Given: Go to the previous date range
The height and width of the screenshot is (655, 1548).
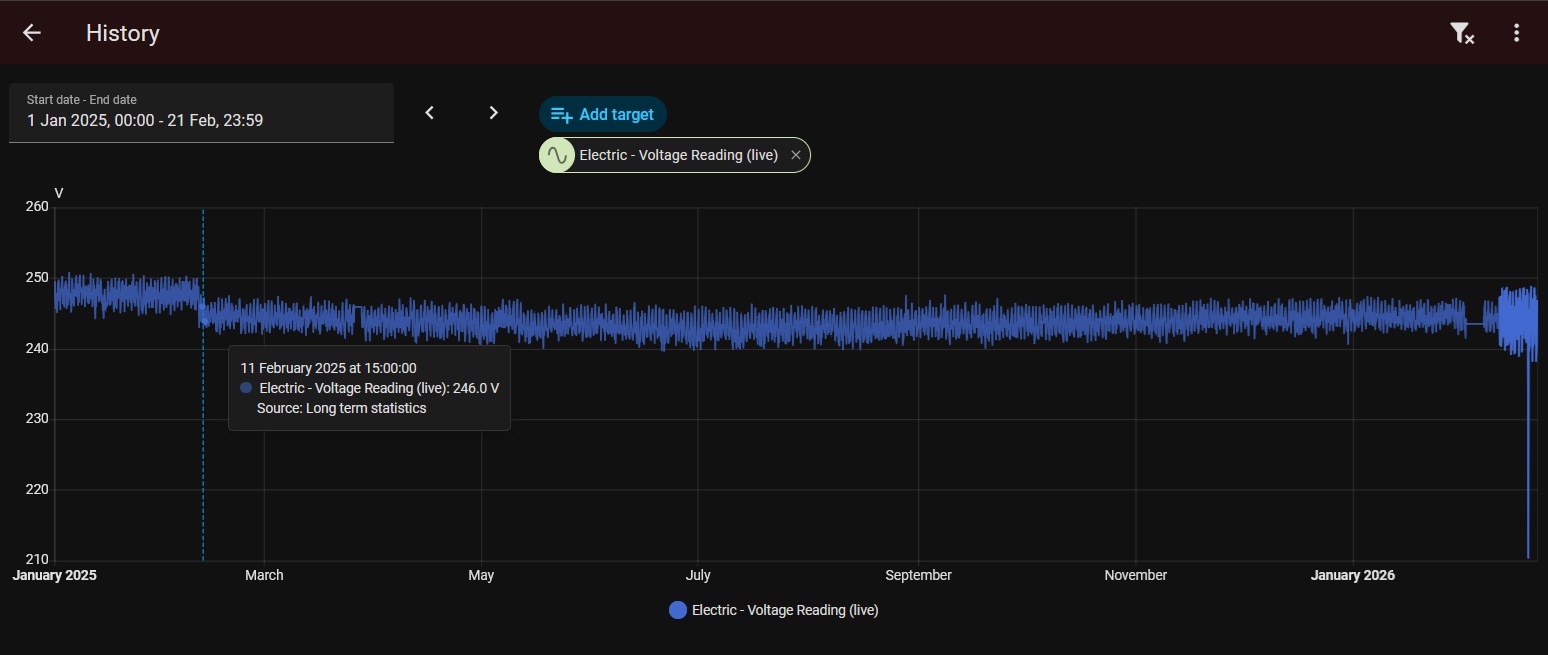Looking at the screenshot, I should [x=430, y=113].
